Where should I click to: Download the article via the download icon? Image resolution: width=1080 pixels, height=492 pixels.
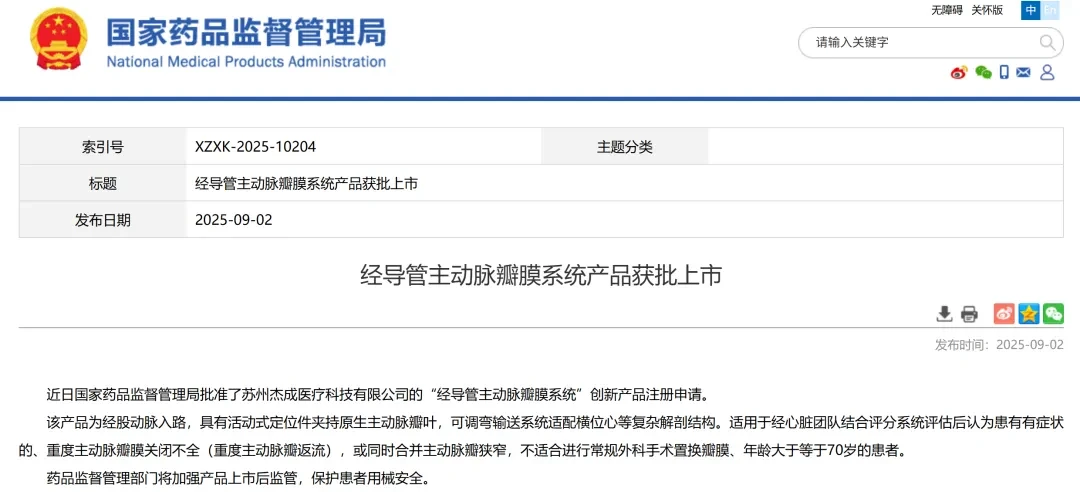coord(944,314)
